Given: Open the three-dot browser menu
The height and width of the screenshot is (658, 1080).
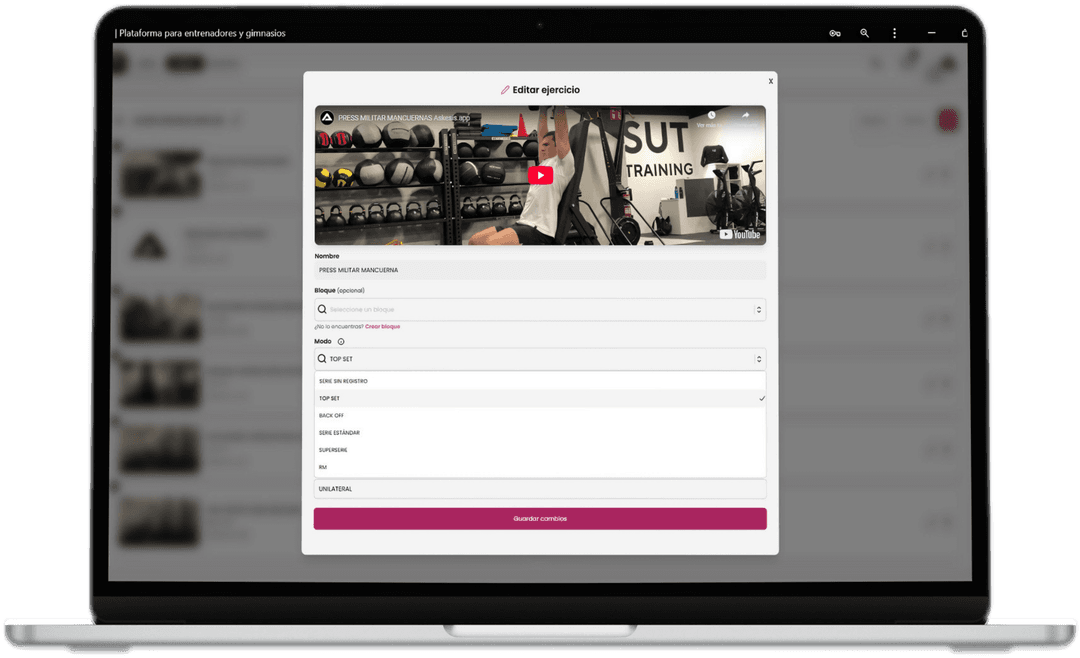Looking at the screenshot, I should [894, 33].
